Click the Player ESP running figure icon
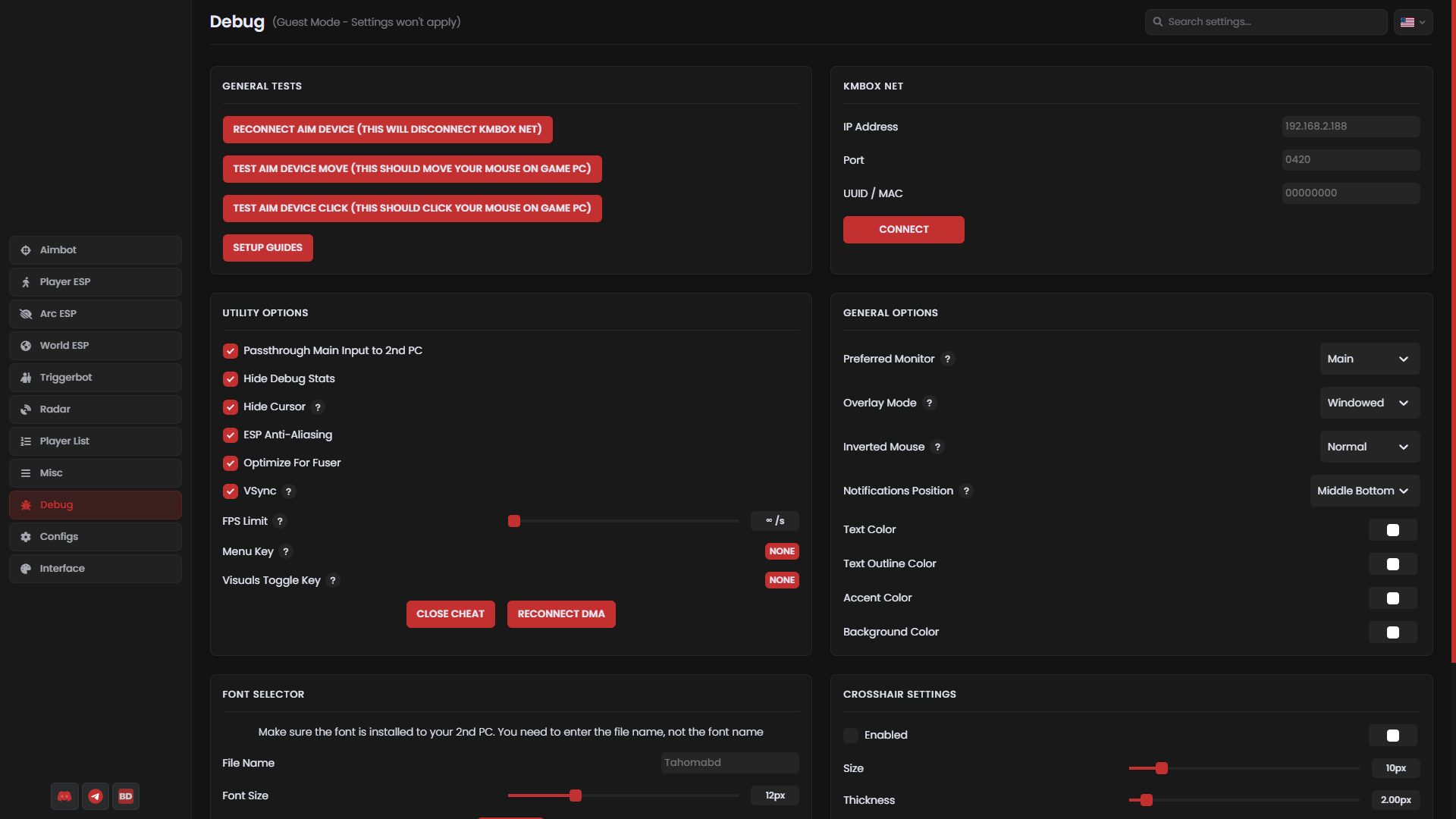The width and height of the screenshot is (1456, 819). pos(26,282)
